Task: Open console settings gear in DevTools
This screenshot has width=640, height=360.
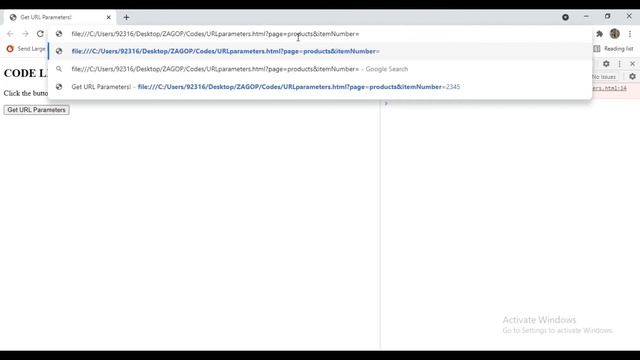Action: 632,76
